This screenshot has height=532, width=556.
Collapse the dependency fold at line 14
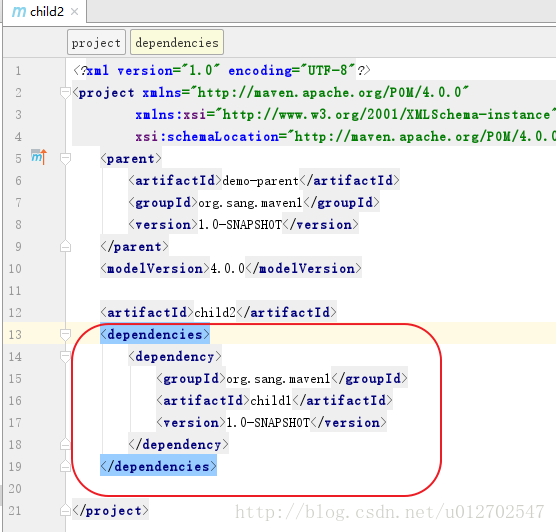(x=65, y=356)
